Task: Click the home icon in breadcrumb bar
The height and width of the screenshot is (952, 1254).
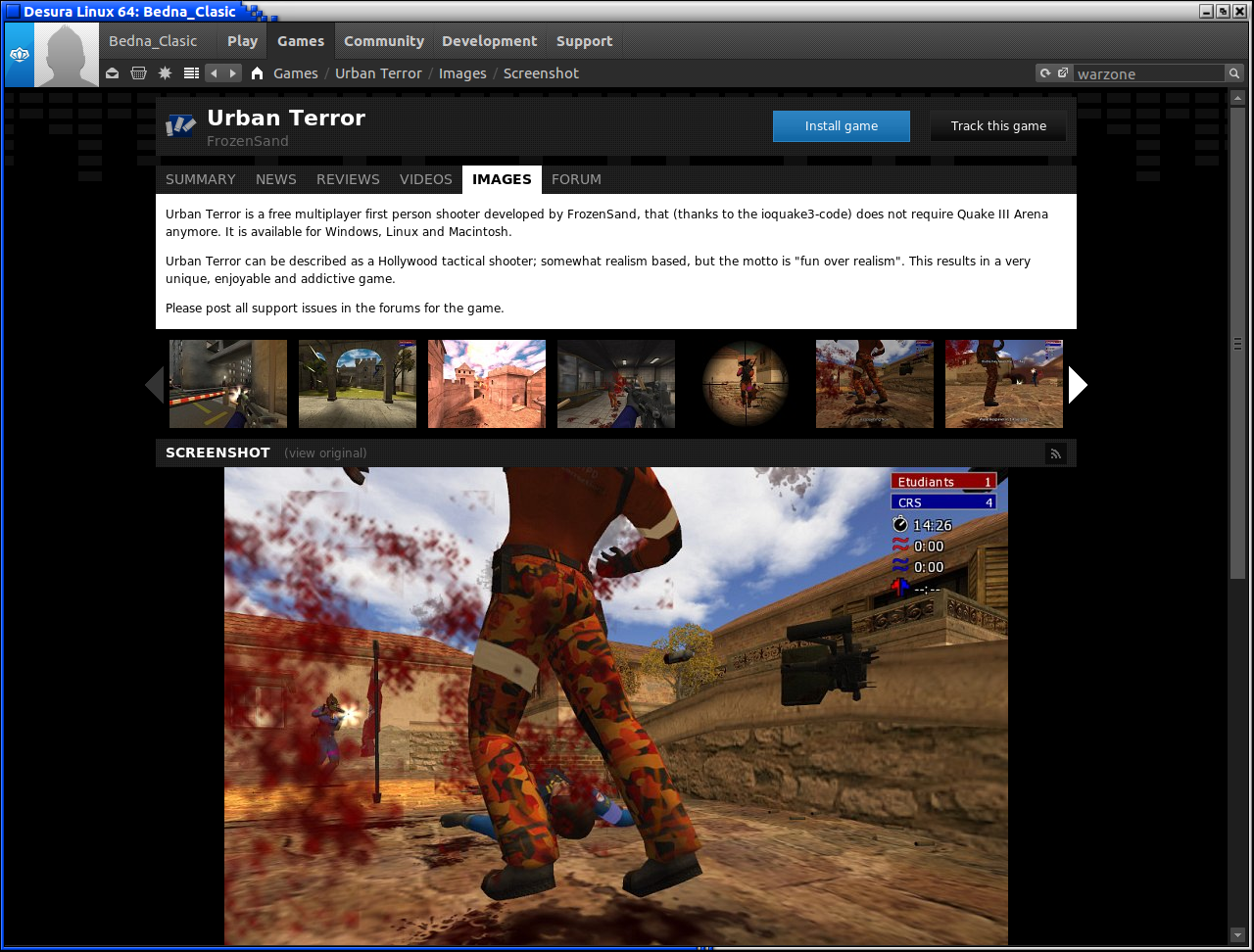Action: point(258,73)
